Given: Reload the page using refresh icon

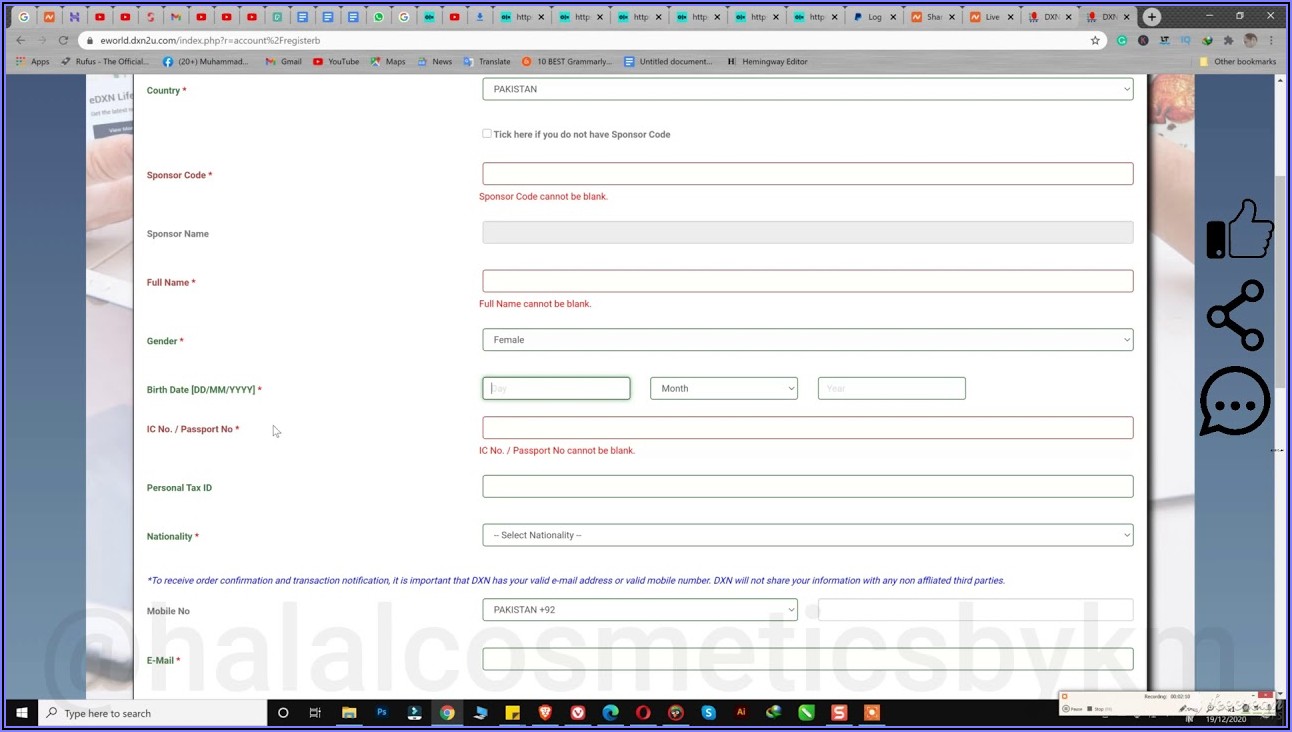Looking at the screenshot, I should (x=63, y=41).
